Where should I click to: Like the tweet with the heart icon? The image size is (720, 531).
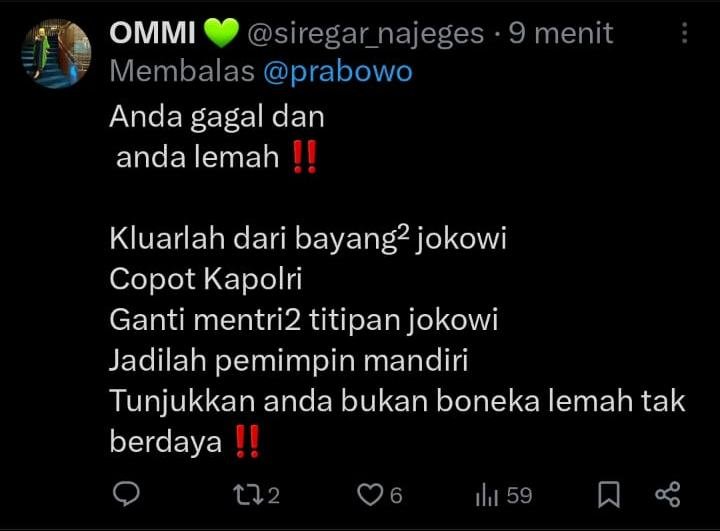click(x=370, y=495)
